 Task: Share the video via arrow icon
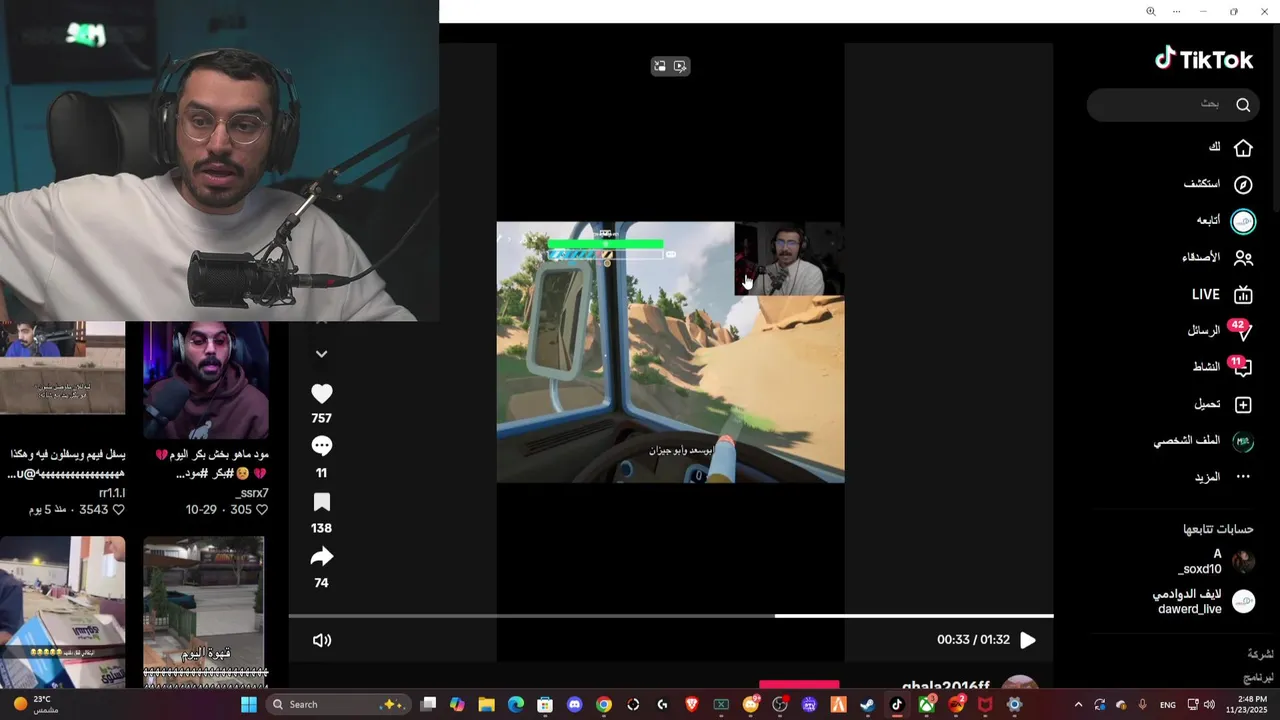click(x=321, y=557)
